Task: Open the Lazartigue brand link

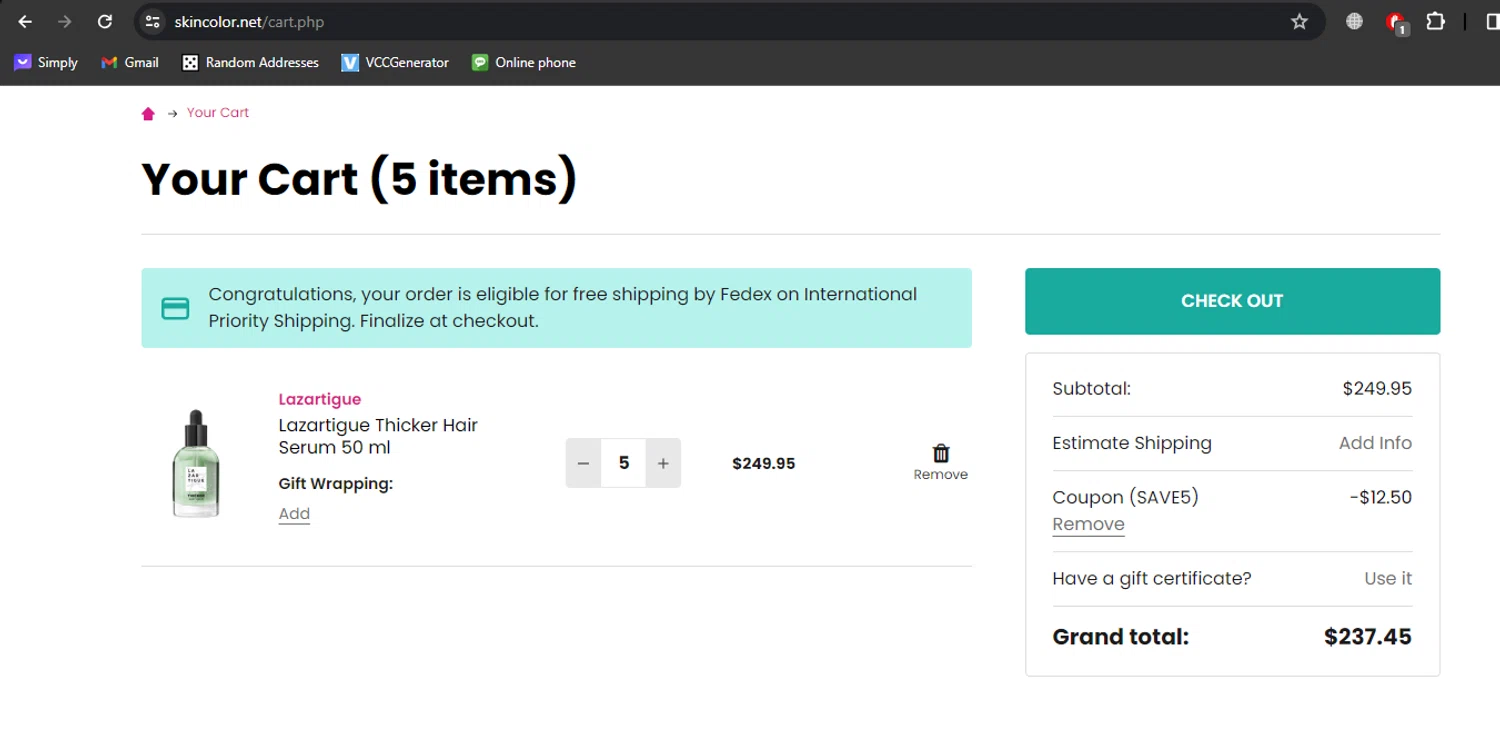Action: pos(320,399)
